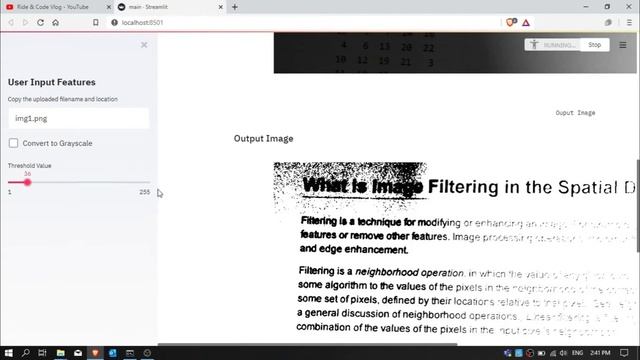
Task: Close the Ride & Code Vlog YouTube tab
Action: (109, 7)
